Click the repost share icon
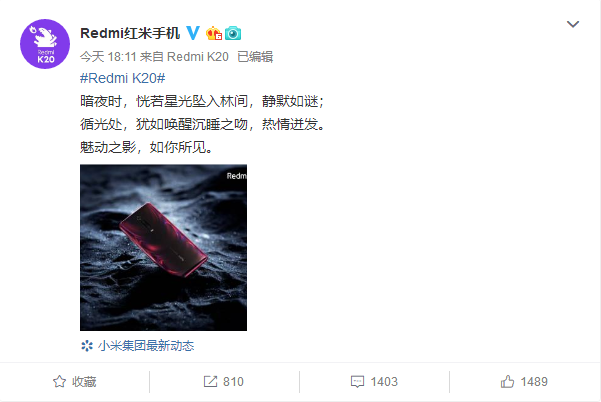Viewport: 601px width, 402px height. tap(210, 381)
